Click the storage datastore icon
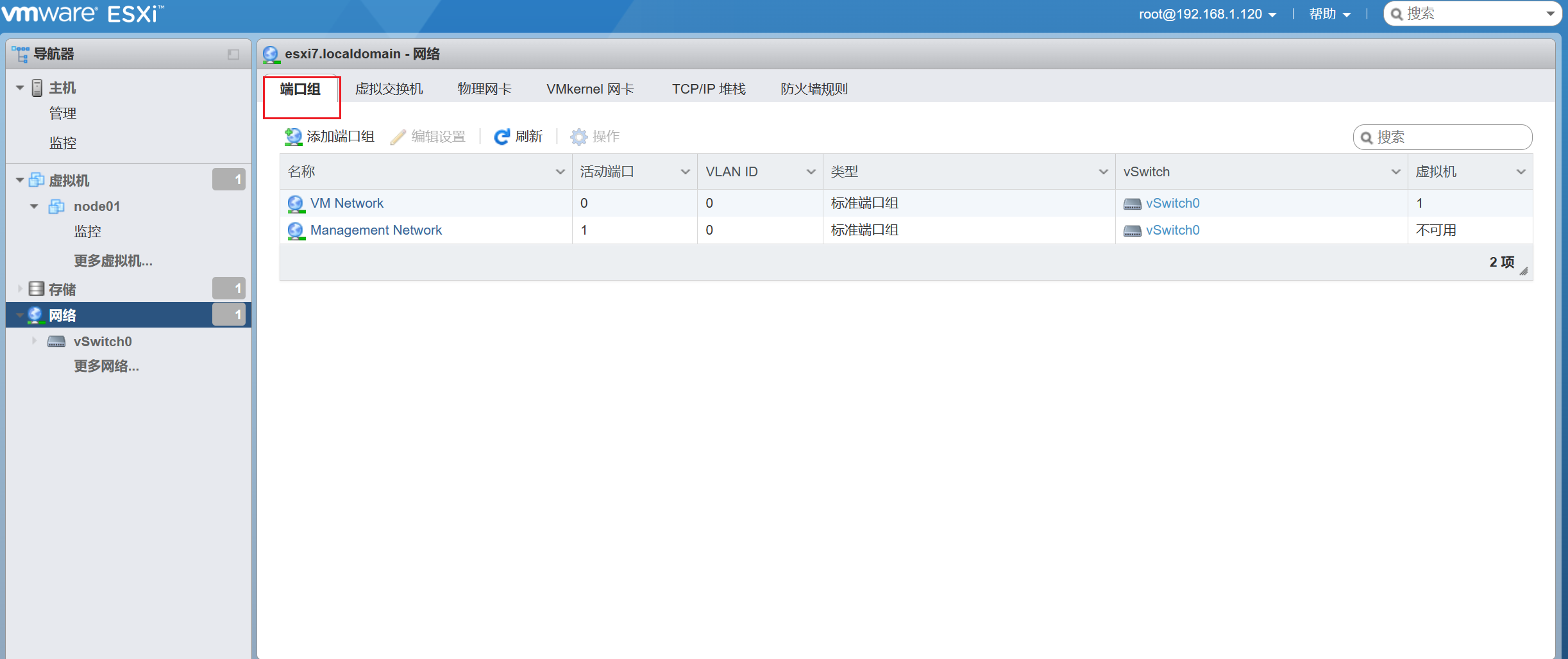The width and height of the screenshot is (1568, 659). (37, 289)
